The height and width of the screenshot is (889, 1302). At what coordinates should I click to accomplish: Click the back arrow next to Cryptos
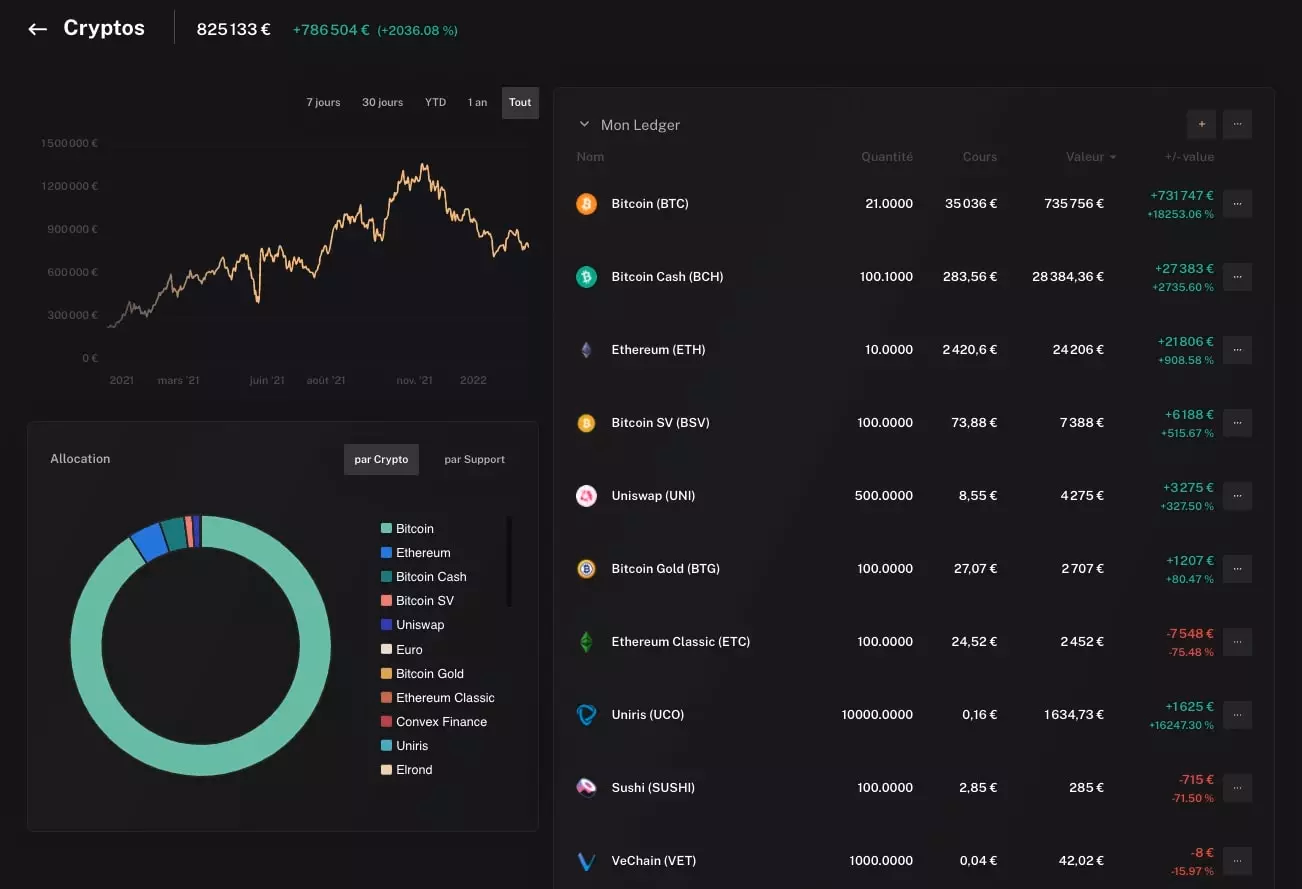click(37, 28)
